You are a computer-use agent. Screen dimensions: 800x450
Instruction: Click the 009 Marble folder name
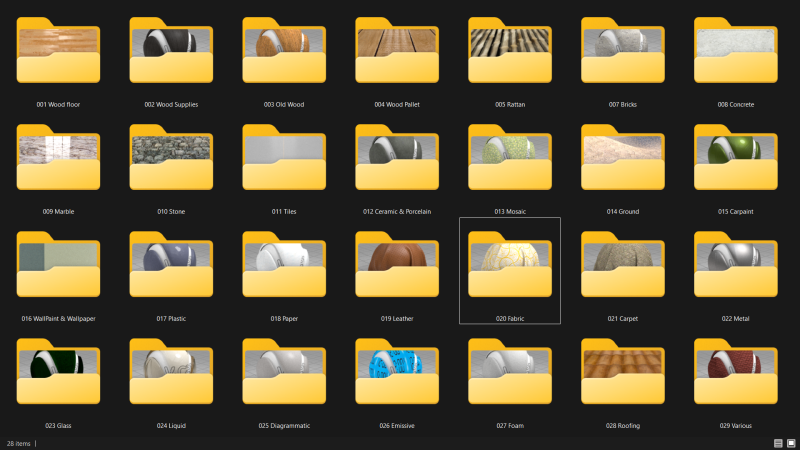point(58,212)
